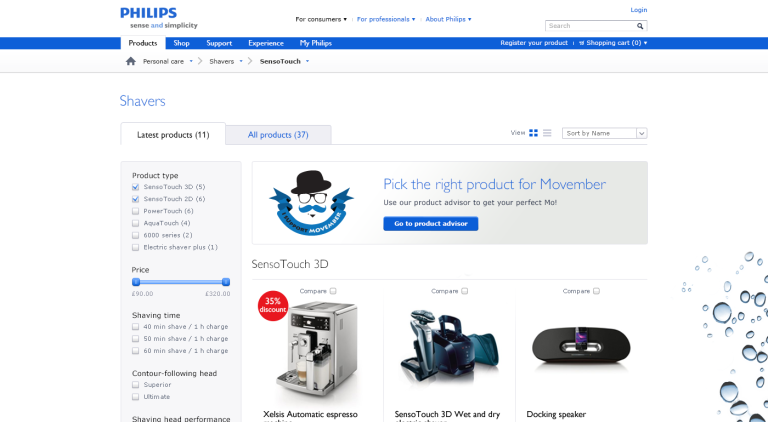Image resolution: width=768 pixels, height=422 pixels.
Task: Expand the For professionals menu
Action: pos(386,19)
